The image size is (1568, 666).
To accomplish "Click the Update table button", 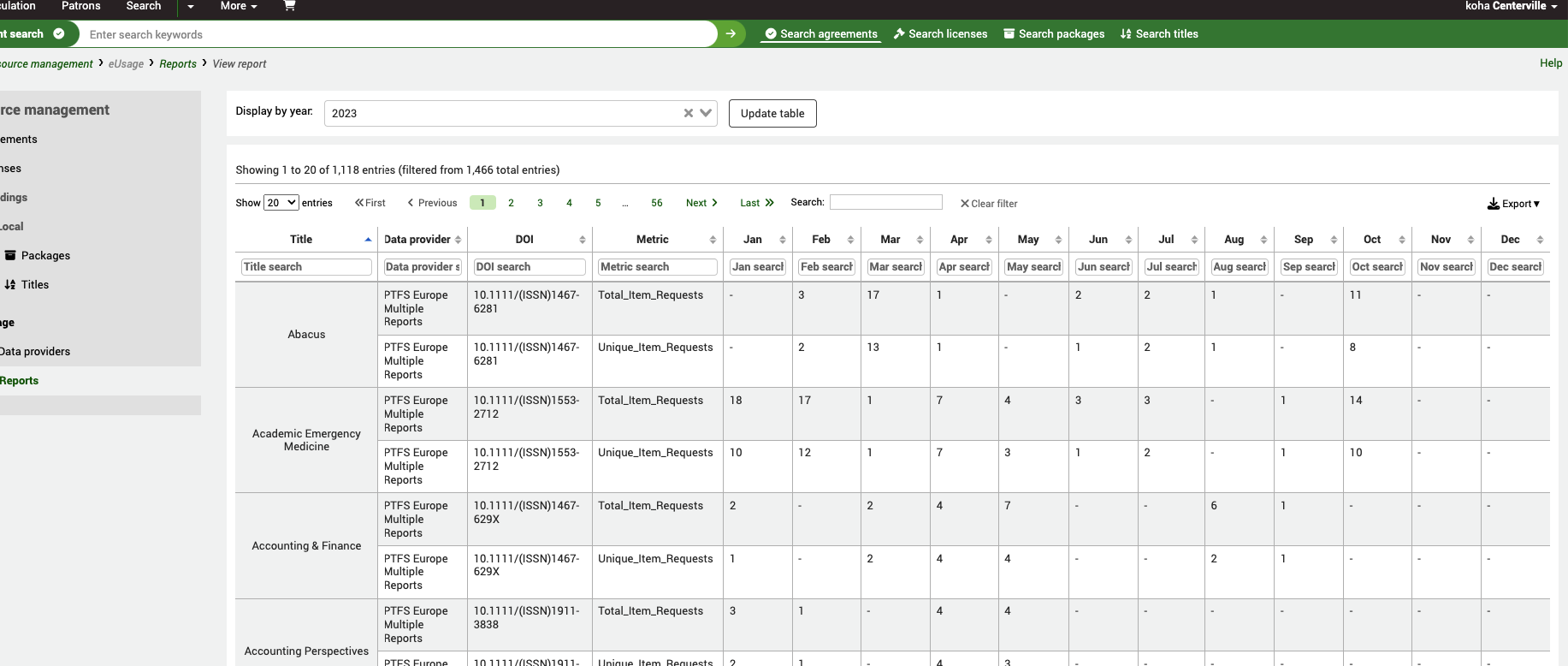I will [x=772, y=114].
